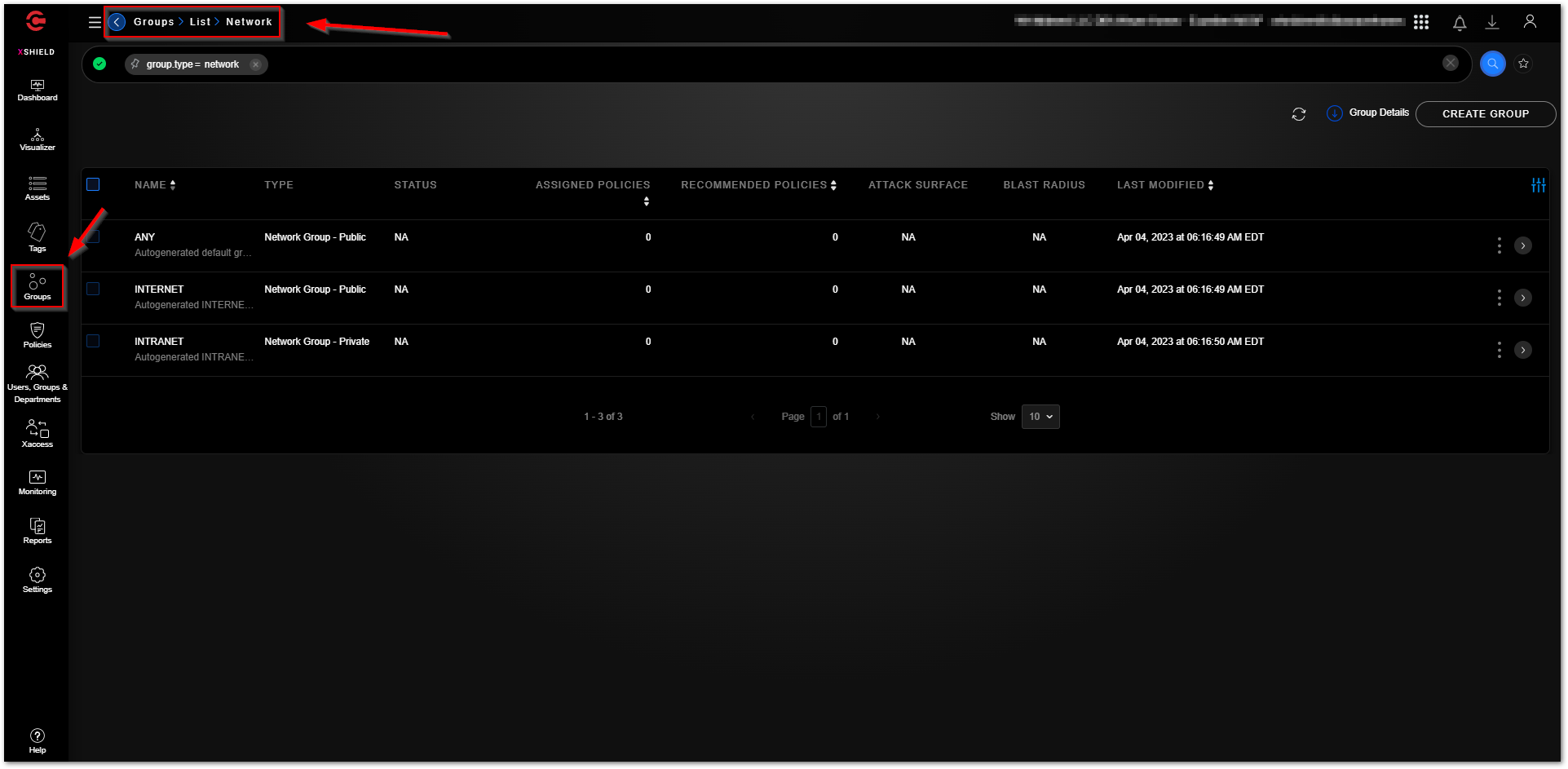This screenshot has height=769, width=1568.
Task: Open Users, Groups & Departments
Action: coord(38,383)
